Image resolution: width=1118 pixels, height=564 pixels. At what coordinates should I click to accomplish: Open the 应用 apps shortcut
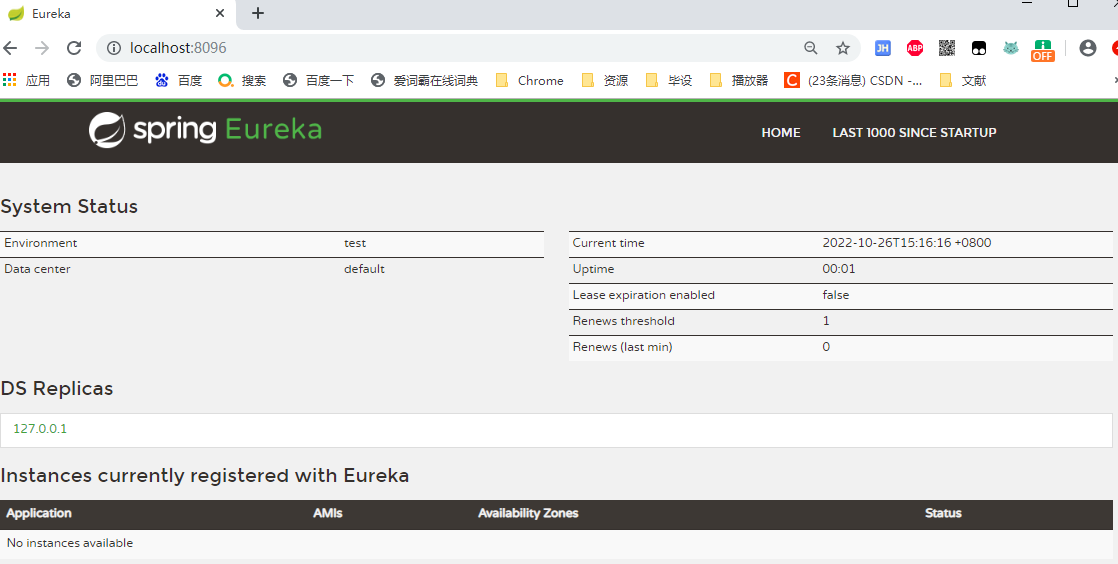click(x=26, y=80)
